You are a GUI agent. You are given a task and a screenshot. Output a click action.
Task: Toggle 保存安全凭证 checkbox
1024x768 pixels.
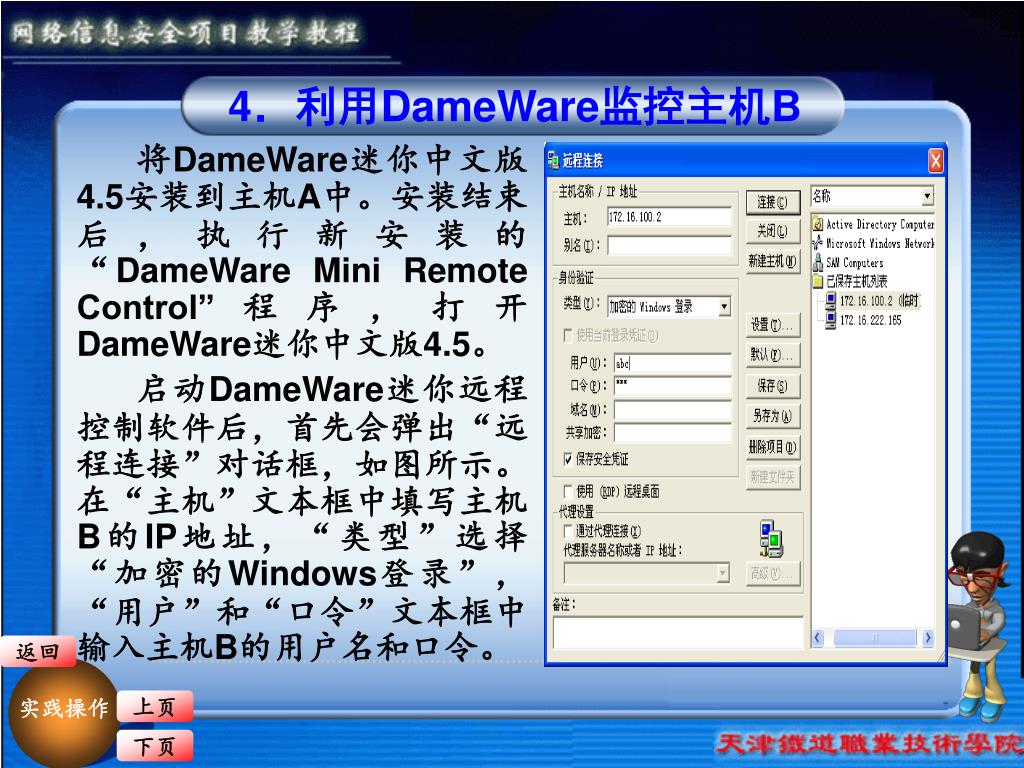point(568,459)
